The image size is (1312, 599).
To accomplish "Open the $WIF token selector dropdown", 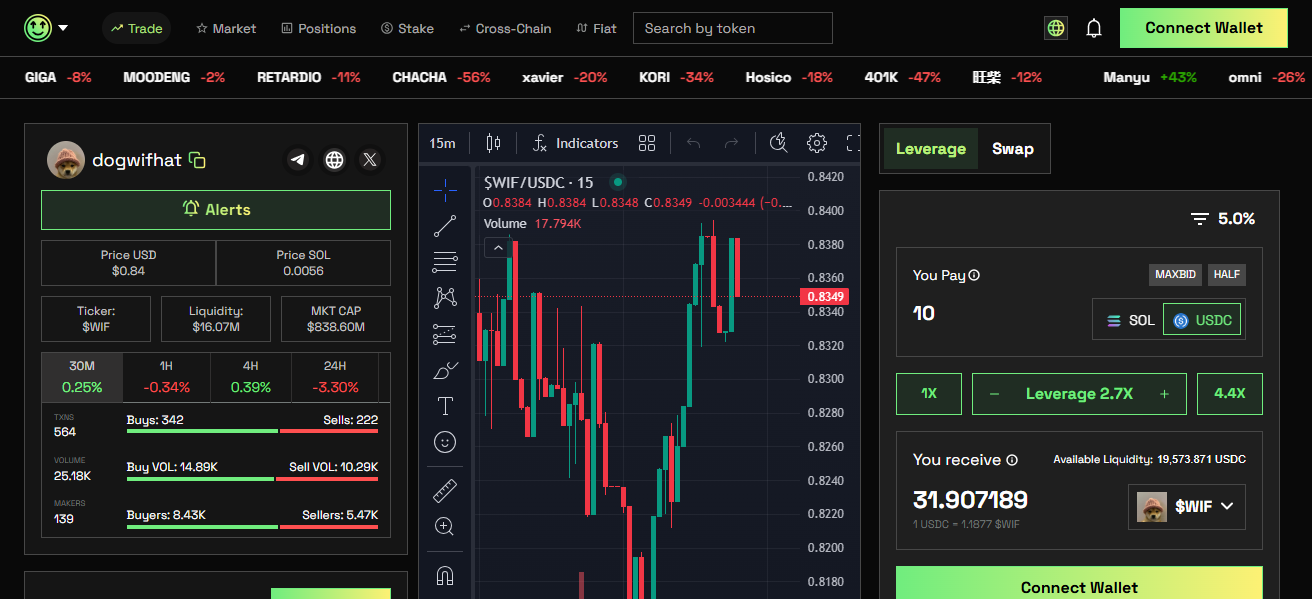I will [1187, 507].
